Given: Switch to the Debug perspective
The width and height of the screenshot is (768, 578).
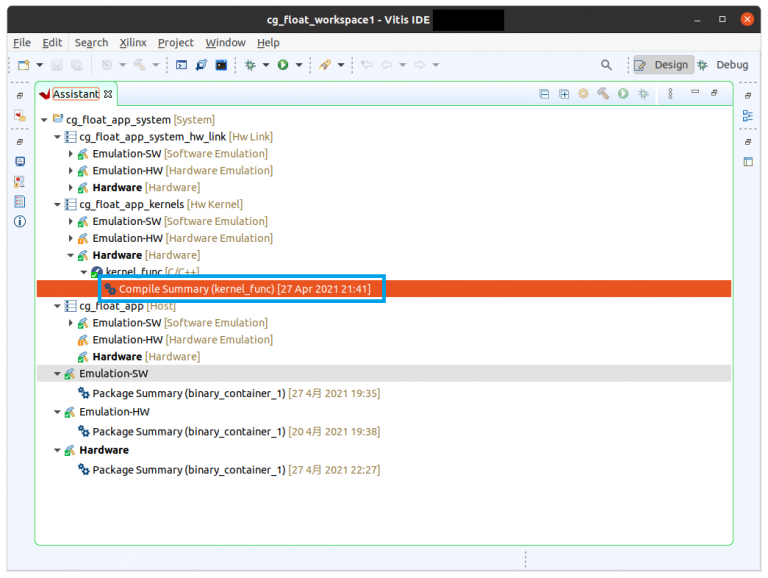Looking at the screenshot, I should coord(722,65).
